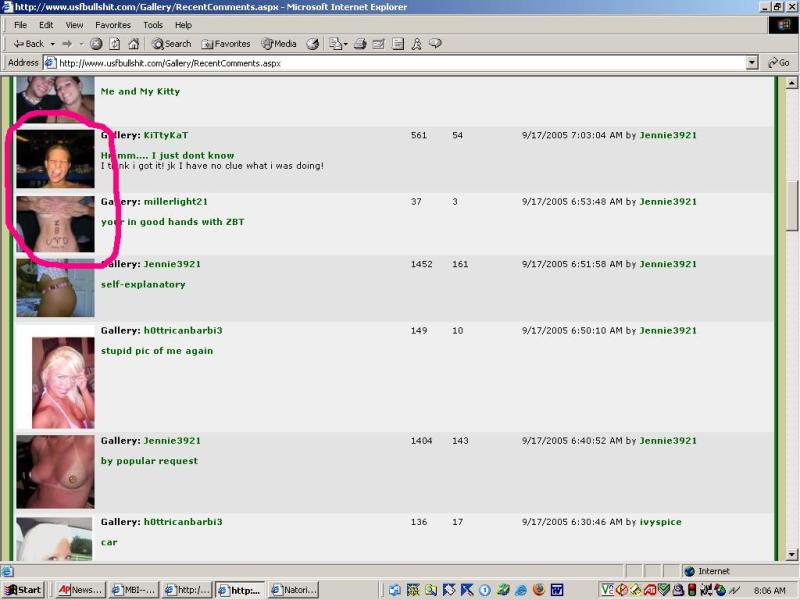Viewport: 800px width, 600px height.
Task: Open the Media bar
Action: (x=279, y=44)
